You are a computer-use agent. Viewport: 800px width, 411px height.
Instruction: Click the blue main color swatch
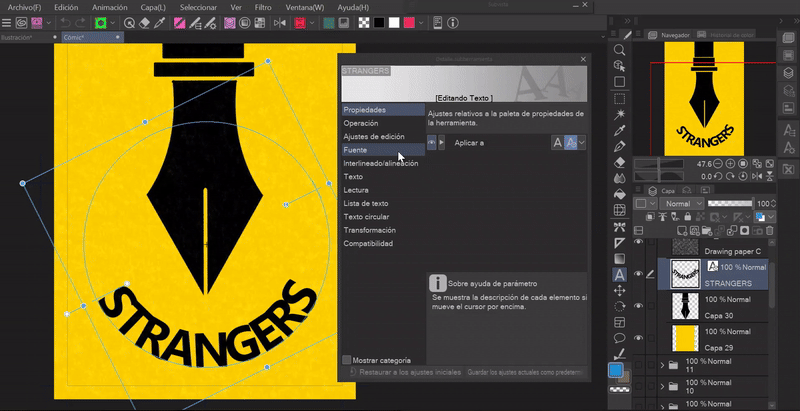click(x=616, y=370)
